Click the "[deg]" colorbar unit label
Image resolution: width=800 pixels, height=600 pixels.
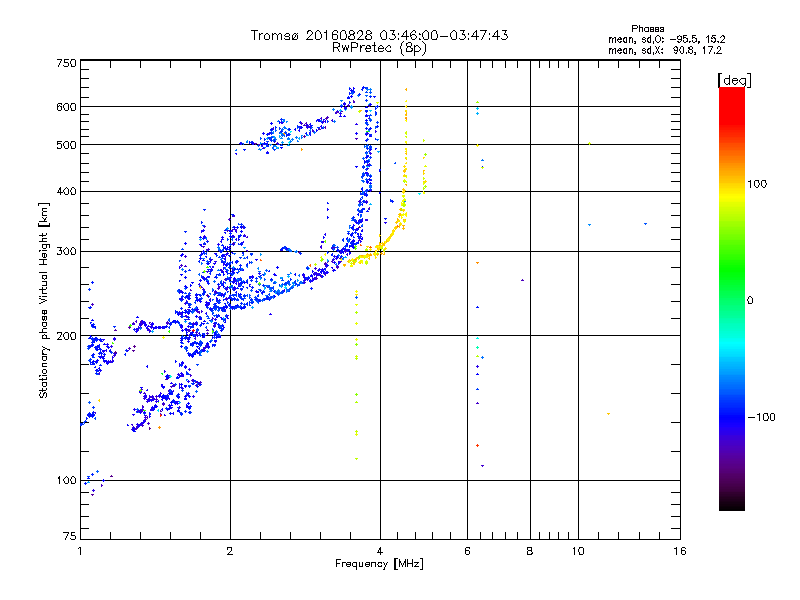734,80
